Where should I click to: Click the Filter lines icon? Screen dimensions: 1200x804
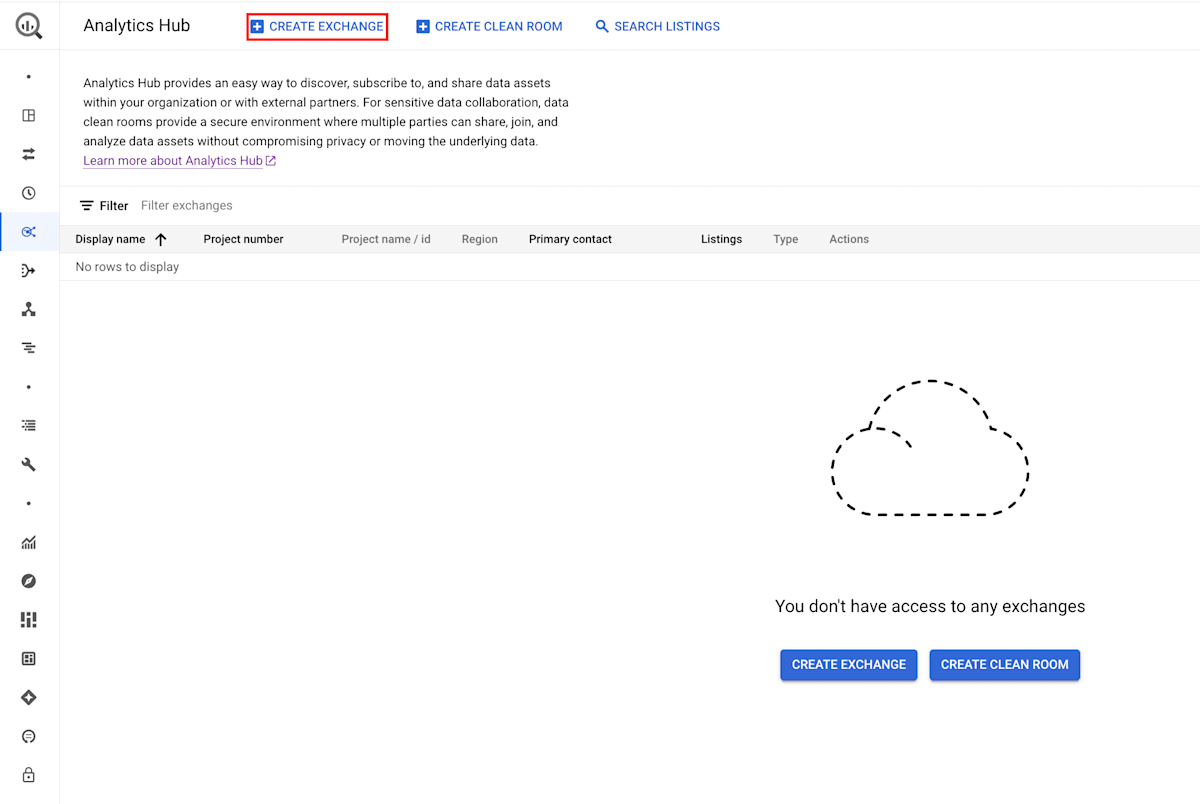click(87, 206)
